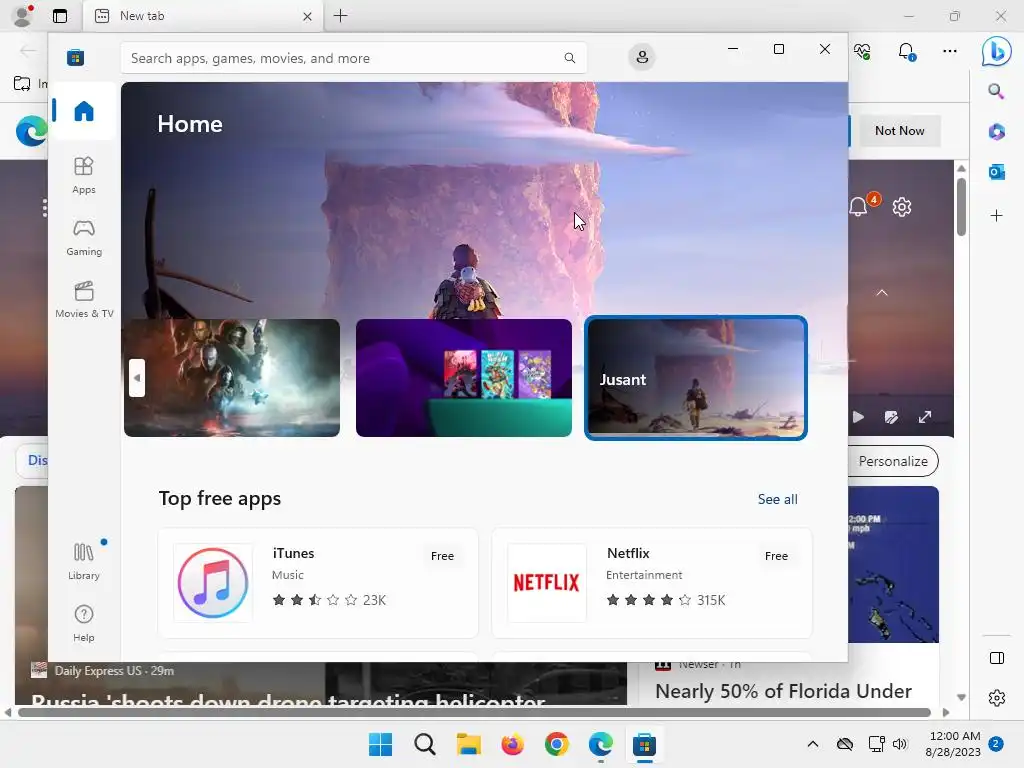Open the Home page in Microsoft Store sidebar

coord(84,111)
